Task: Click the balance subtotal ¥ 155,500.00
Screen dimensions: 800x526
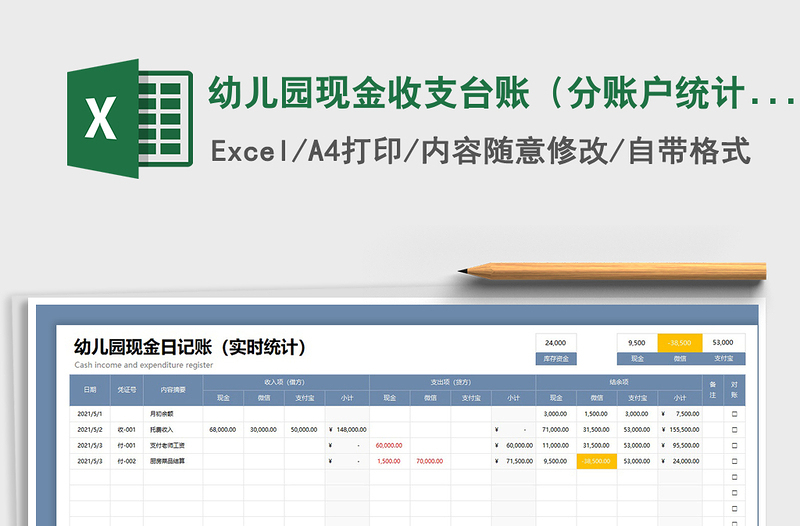Action: point(681,430)
